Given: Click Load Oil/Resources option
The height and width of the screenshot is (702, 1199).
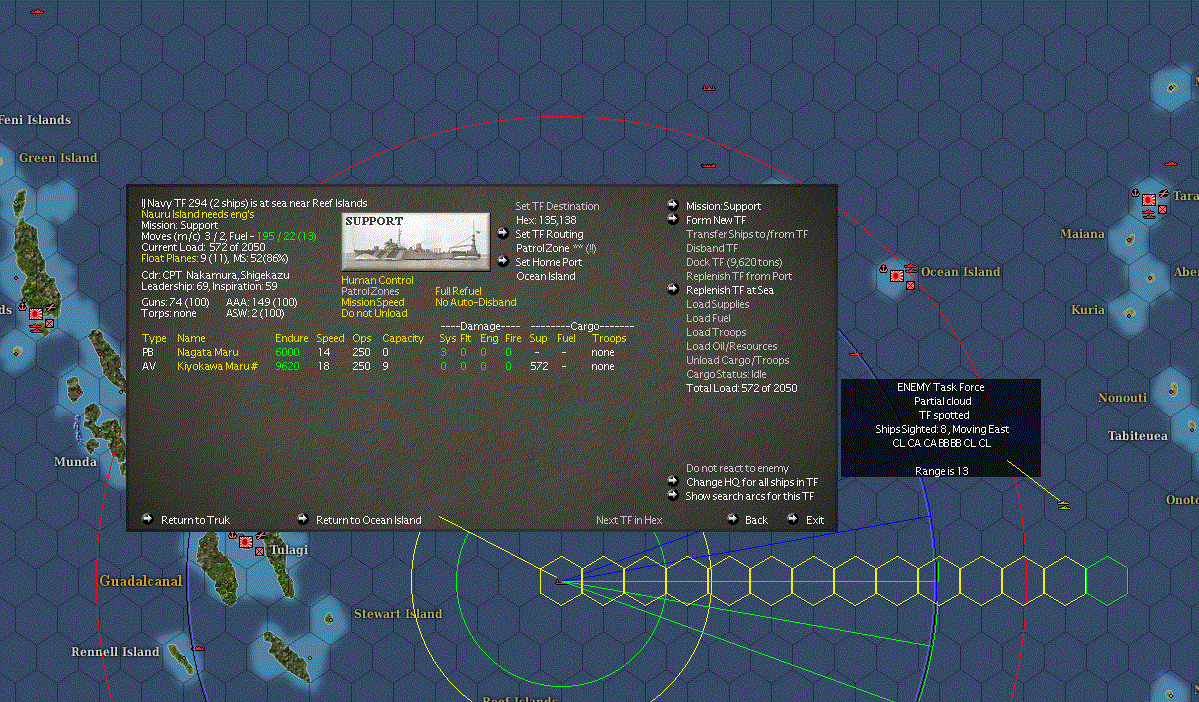Looking at the screenshot, I should point(731,346).
